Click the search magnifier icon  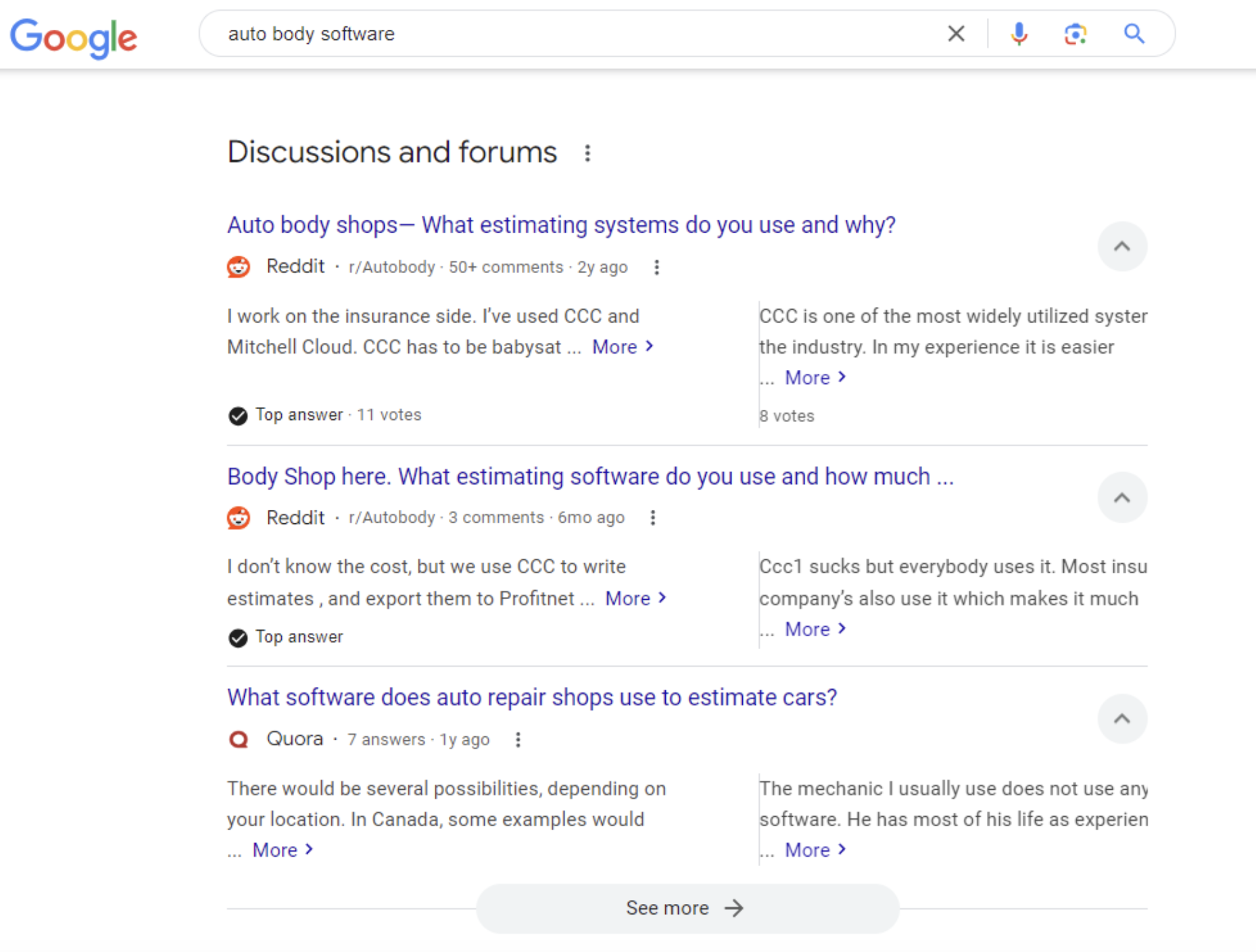tap(1134, 33)
